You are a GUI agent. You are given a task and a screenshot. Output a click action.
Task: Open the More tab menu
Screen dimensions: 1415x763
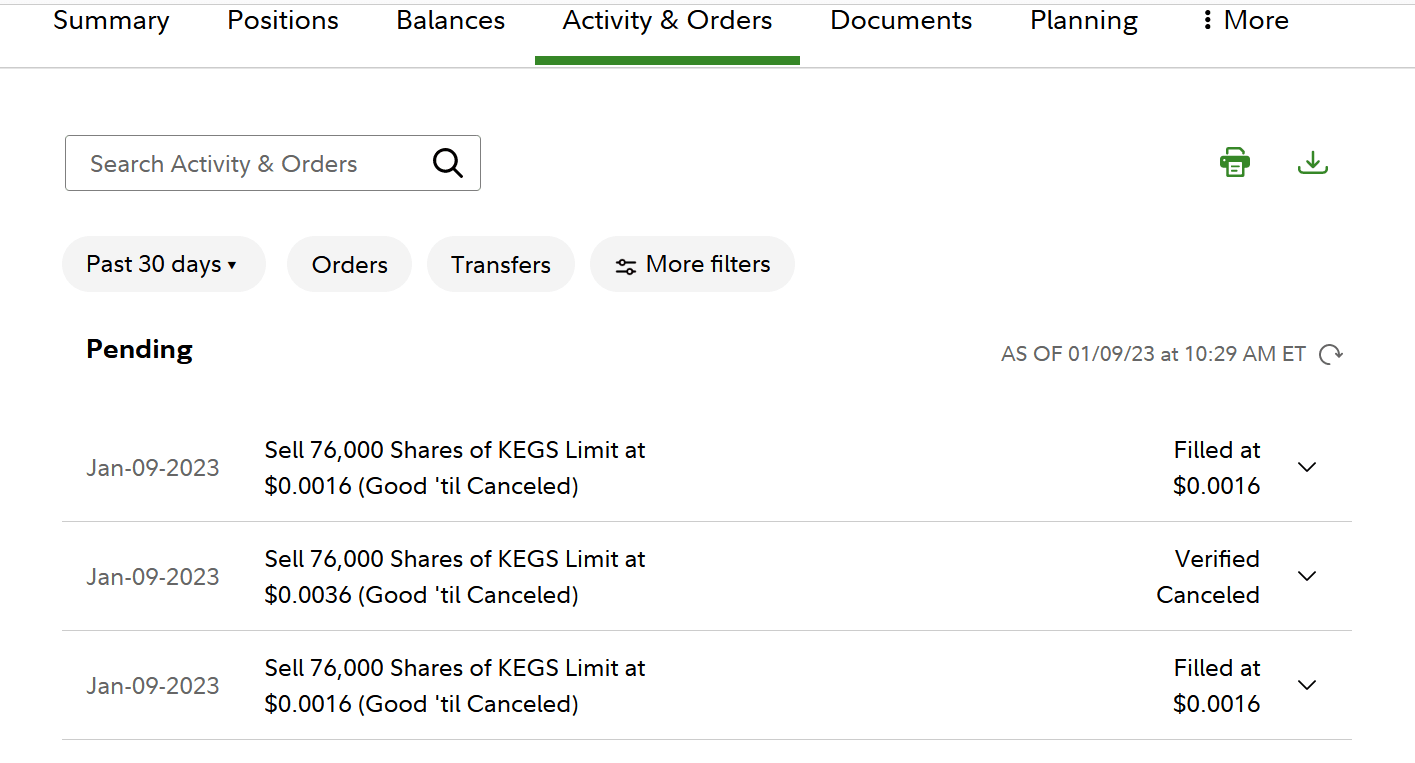[x=1245, y=21]
